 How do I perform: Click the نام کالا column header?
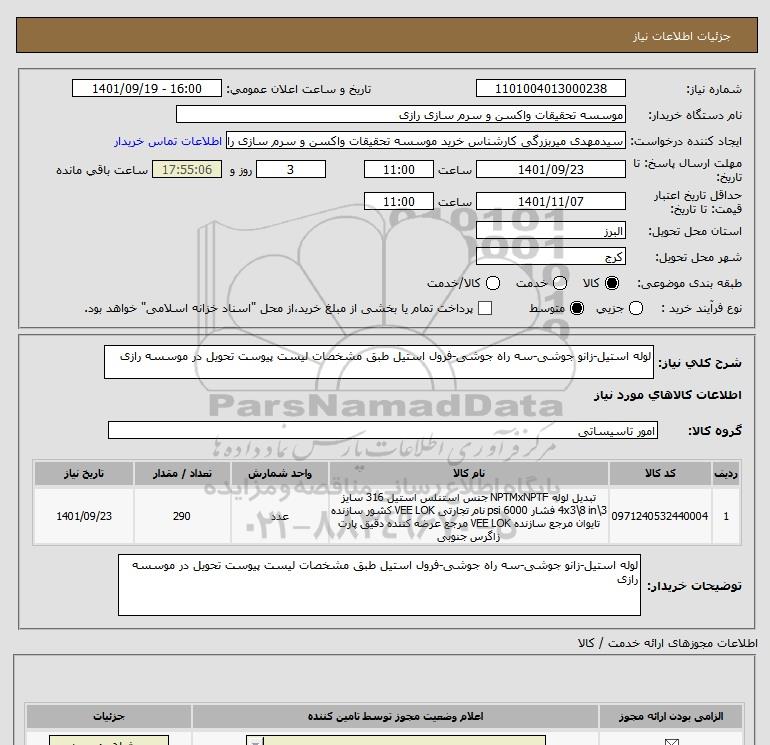click(468, 473)
